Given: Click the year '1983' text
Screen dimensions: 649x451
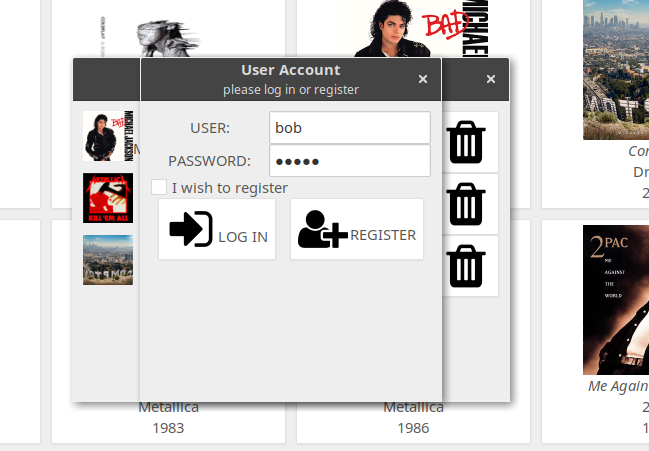Looking at the screenshot, I should [168, 428].
